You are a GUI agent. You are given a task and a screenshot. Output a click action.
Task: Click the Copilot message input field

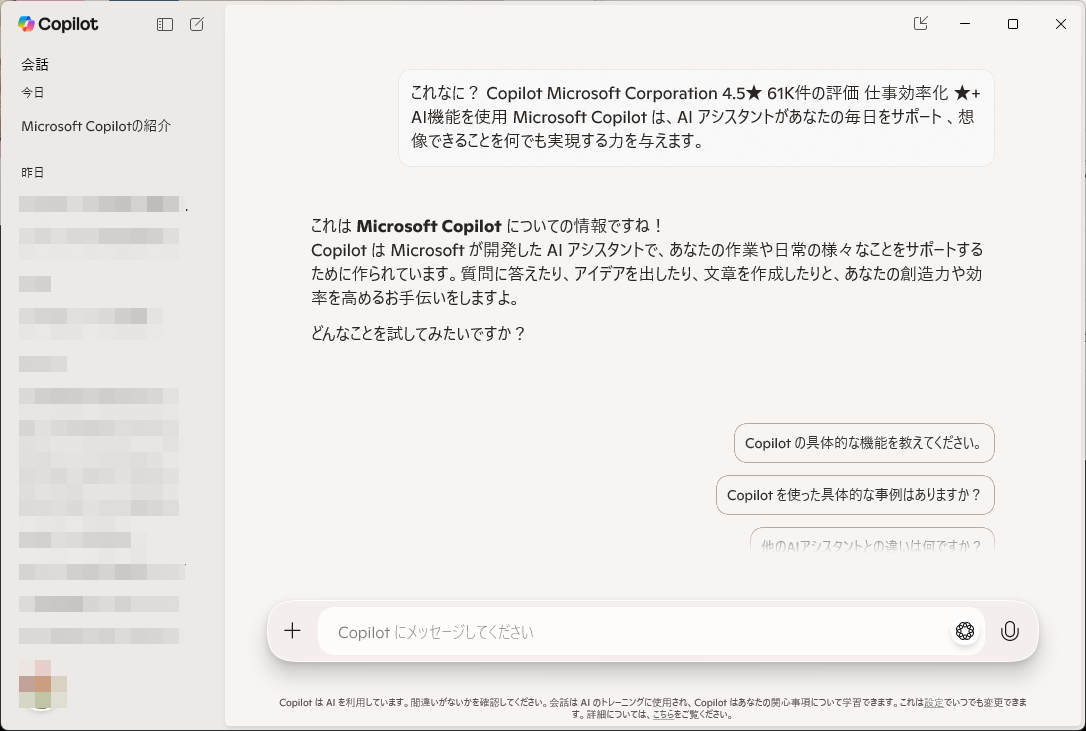pyautogui.click(x=600, y=631)
